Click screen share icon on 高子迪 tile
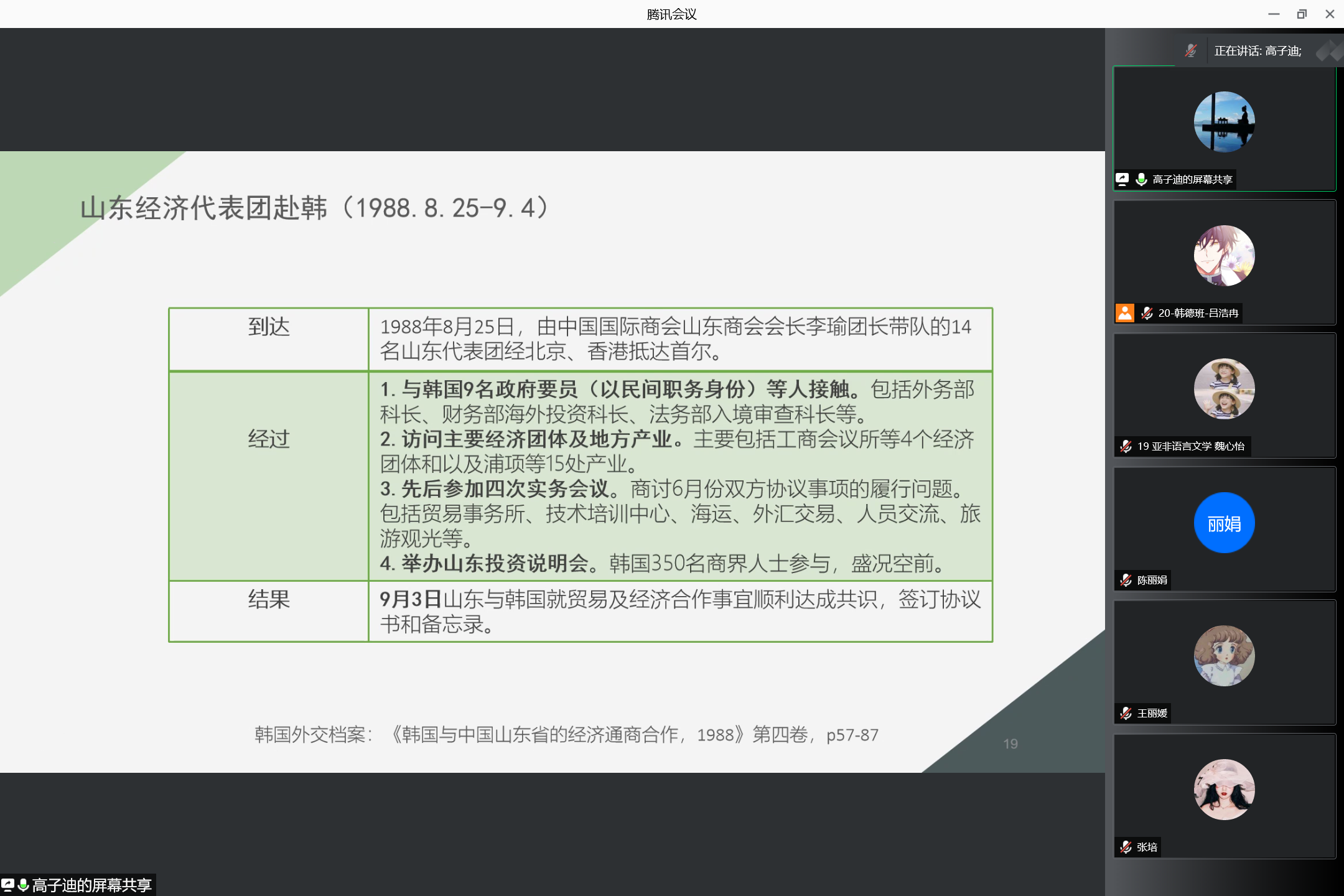The width and height of the screenshot is (1344, 896). 1122,179
